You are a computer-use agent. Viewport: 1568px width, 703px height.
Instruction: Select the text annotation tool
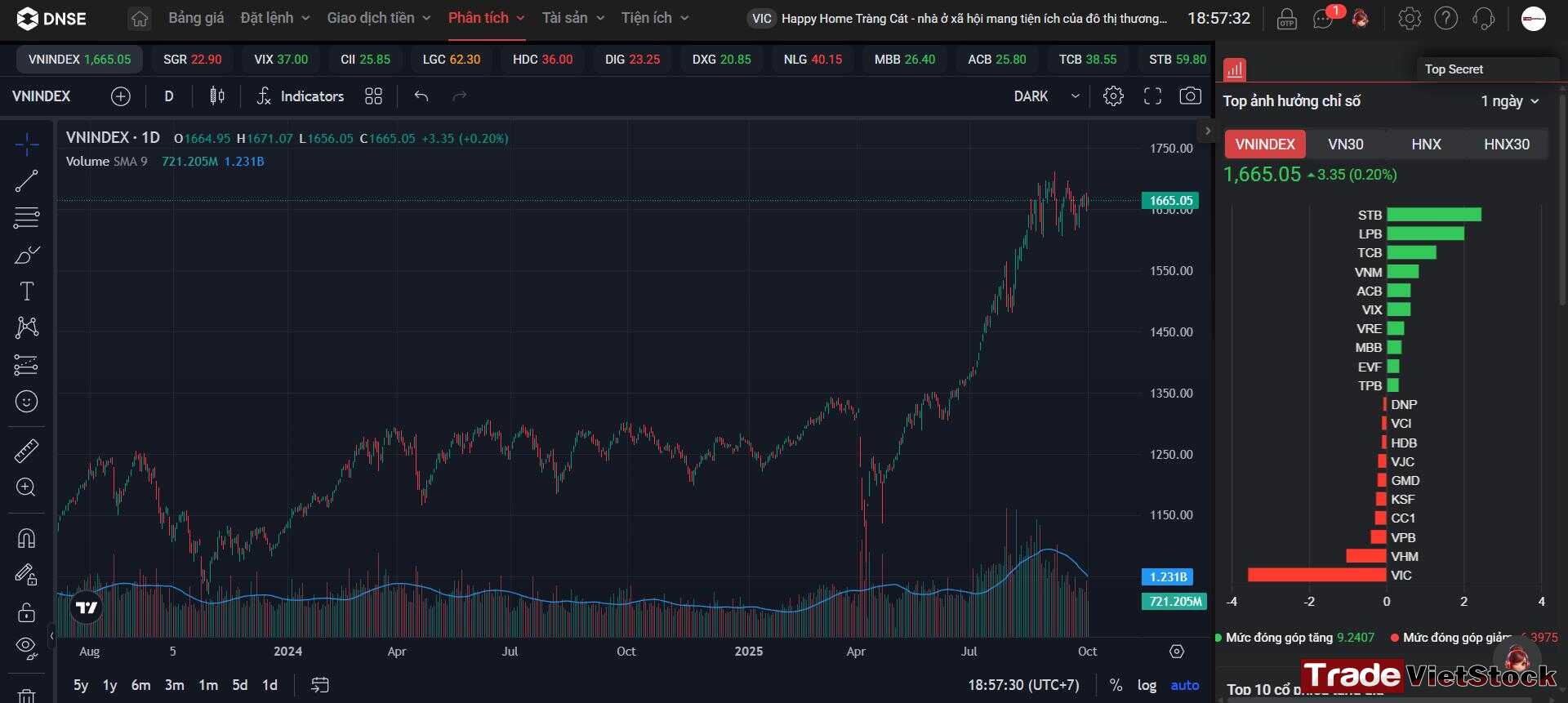coord(26,291)
